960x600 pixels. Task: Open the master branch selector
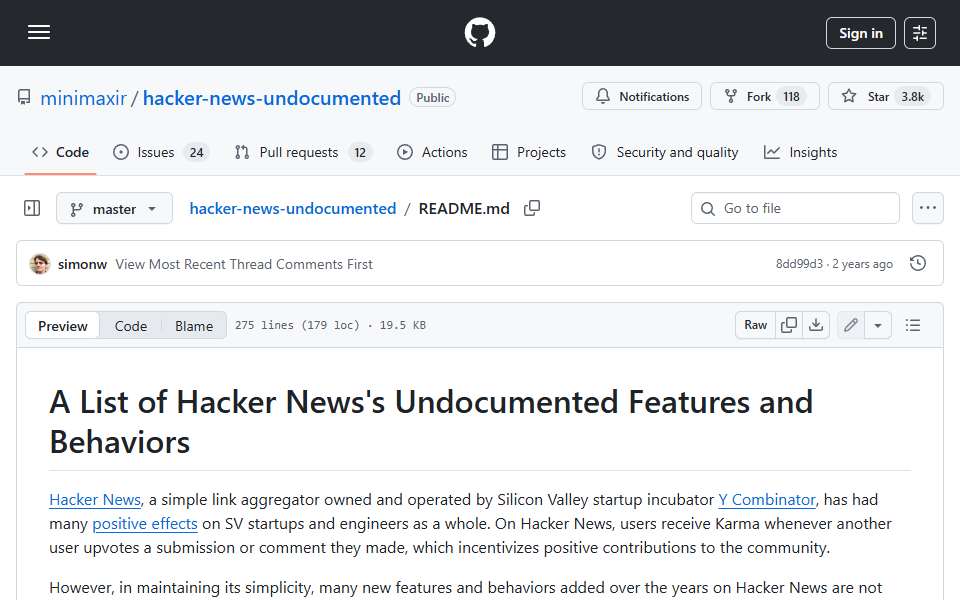114,209
